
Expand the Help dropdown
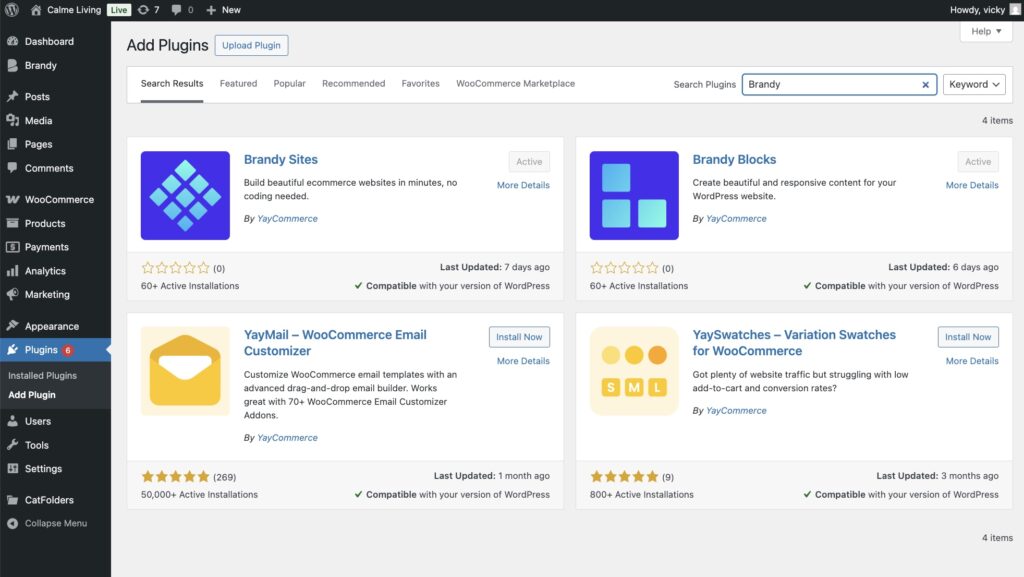985,31
